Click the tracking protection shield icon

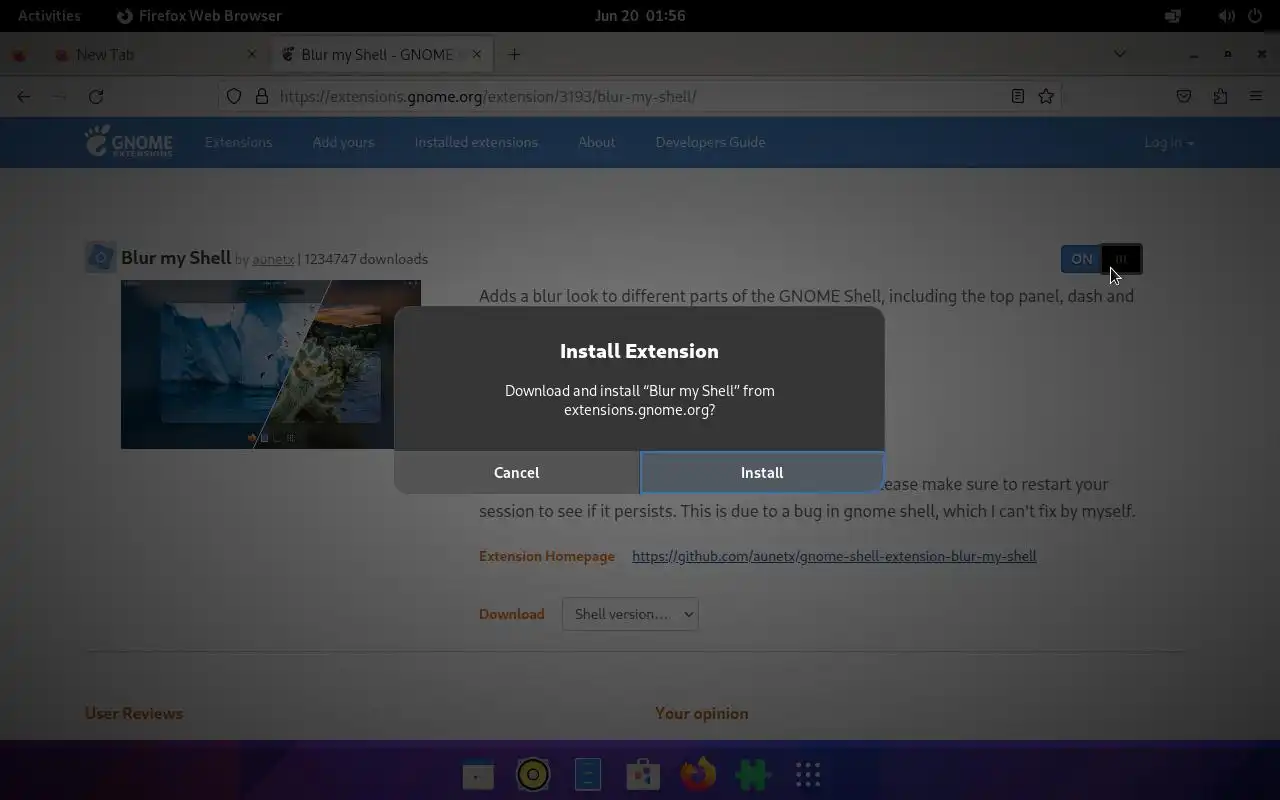[x=234, y=96]
